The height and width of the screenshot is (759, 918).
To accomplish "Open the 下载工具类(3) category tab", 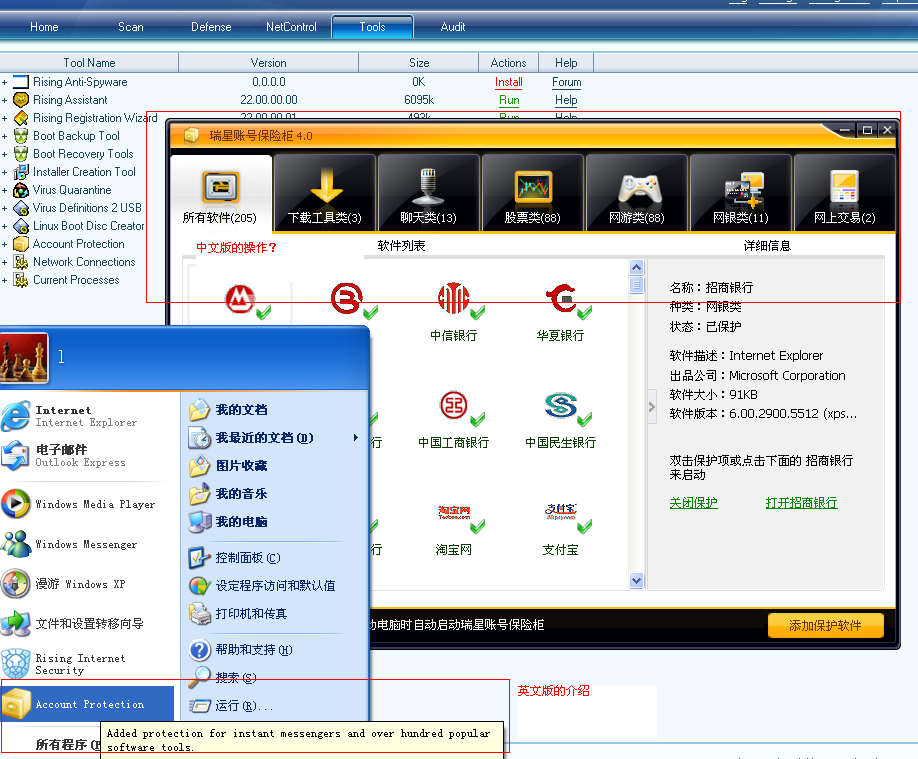I will point(325,193).
